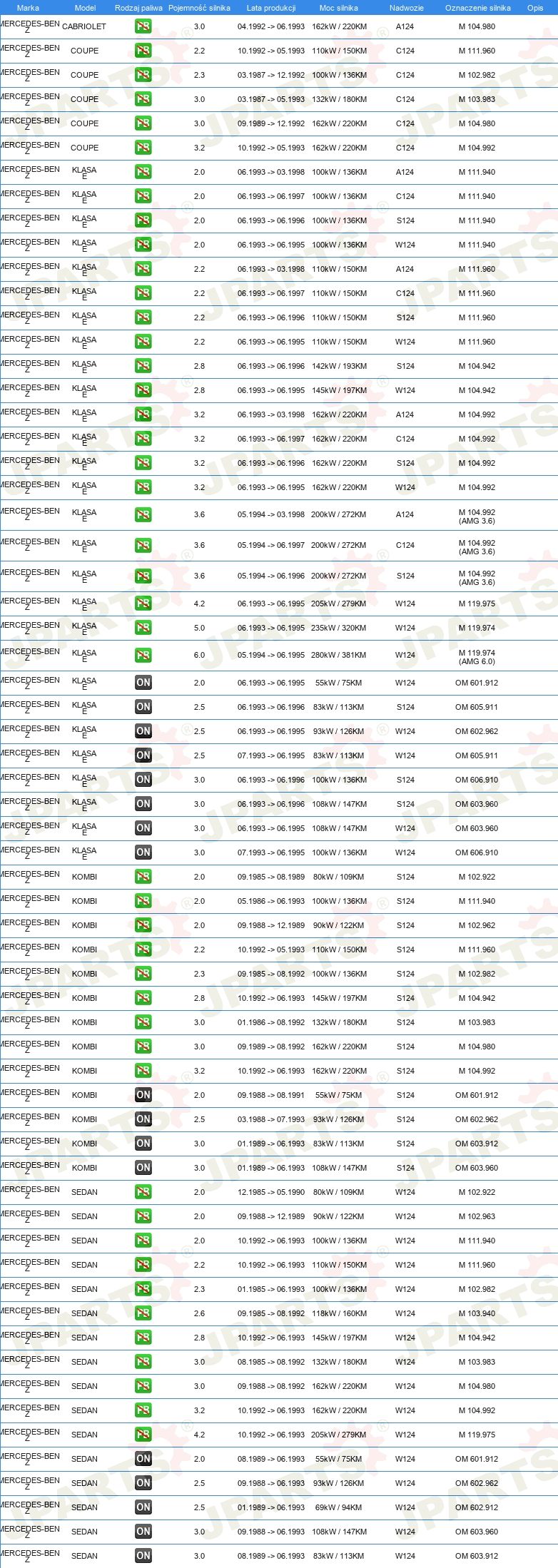Click the Model column header
Viewport: 558px width, 1568px height.
click(x=85, y=8)
